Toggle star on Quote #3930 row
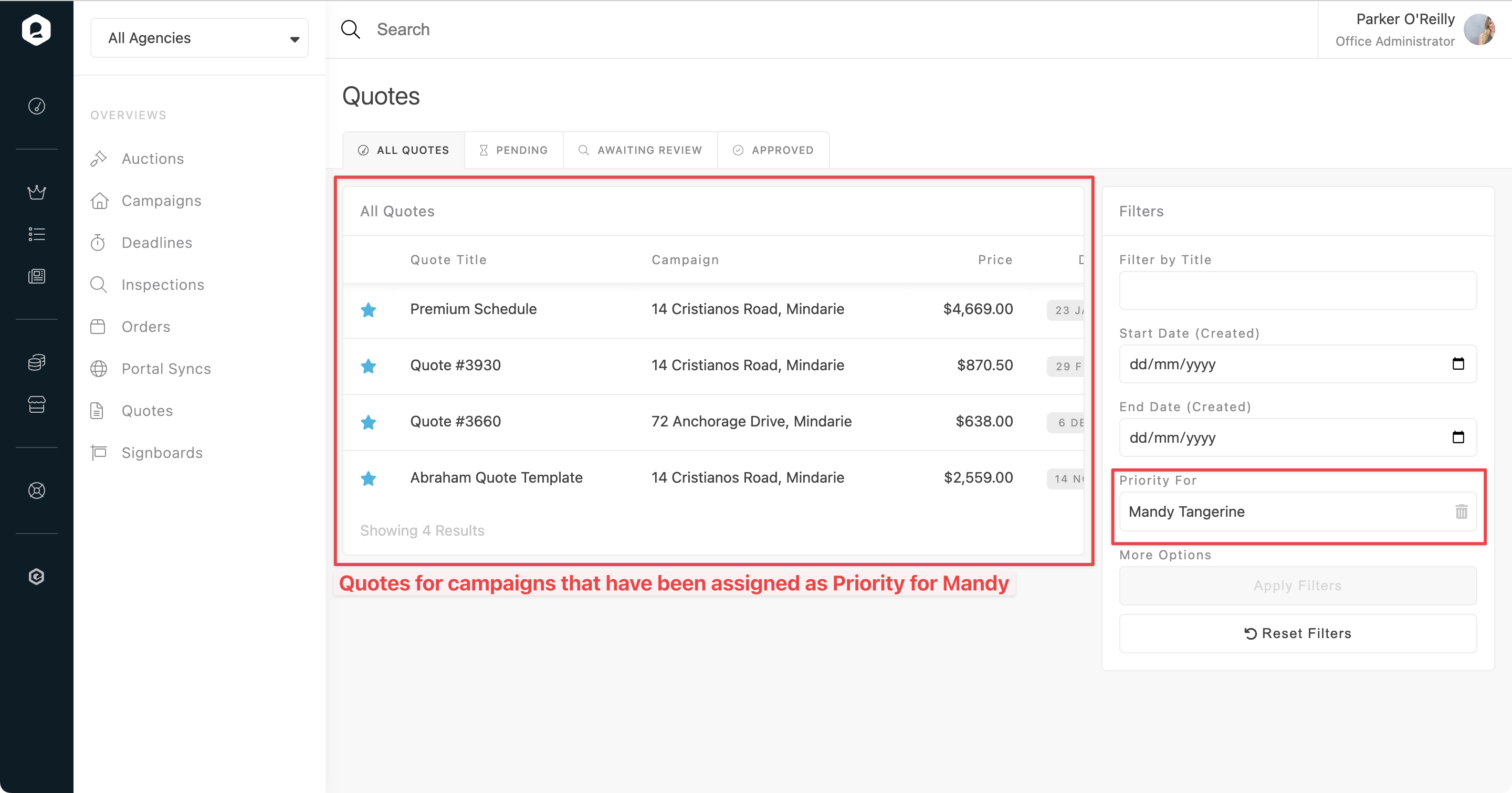The width and height of the screenshot is (1512, 793). 368,366
